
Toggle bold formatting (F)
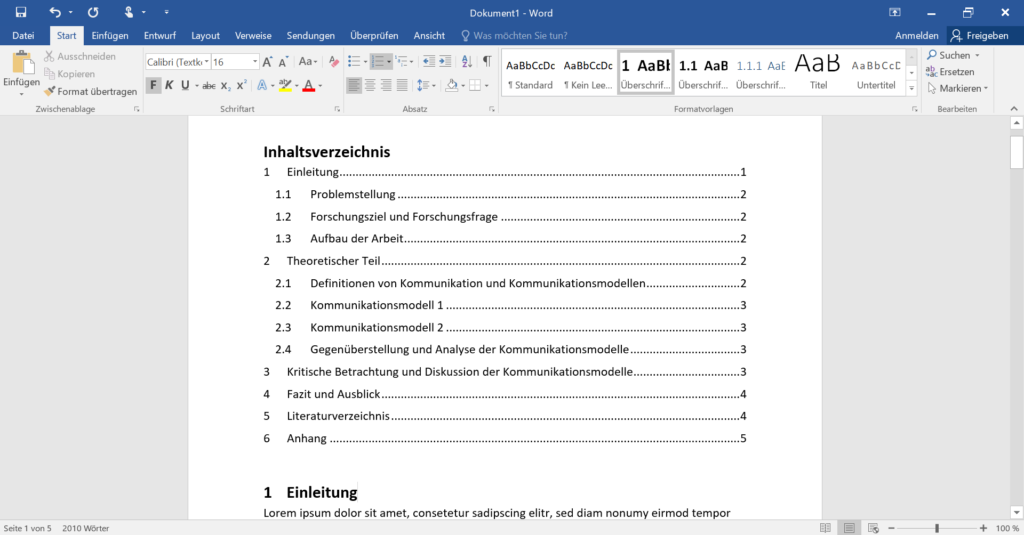(153, 86)
